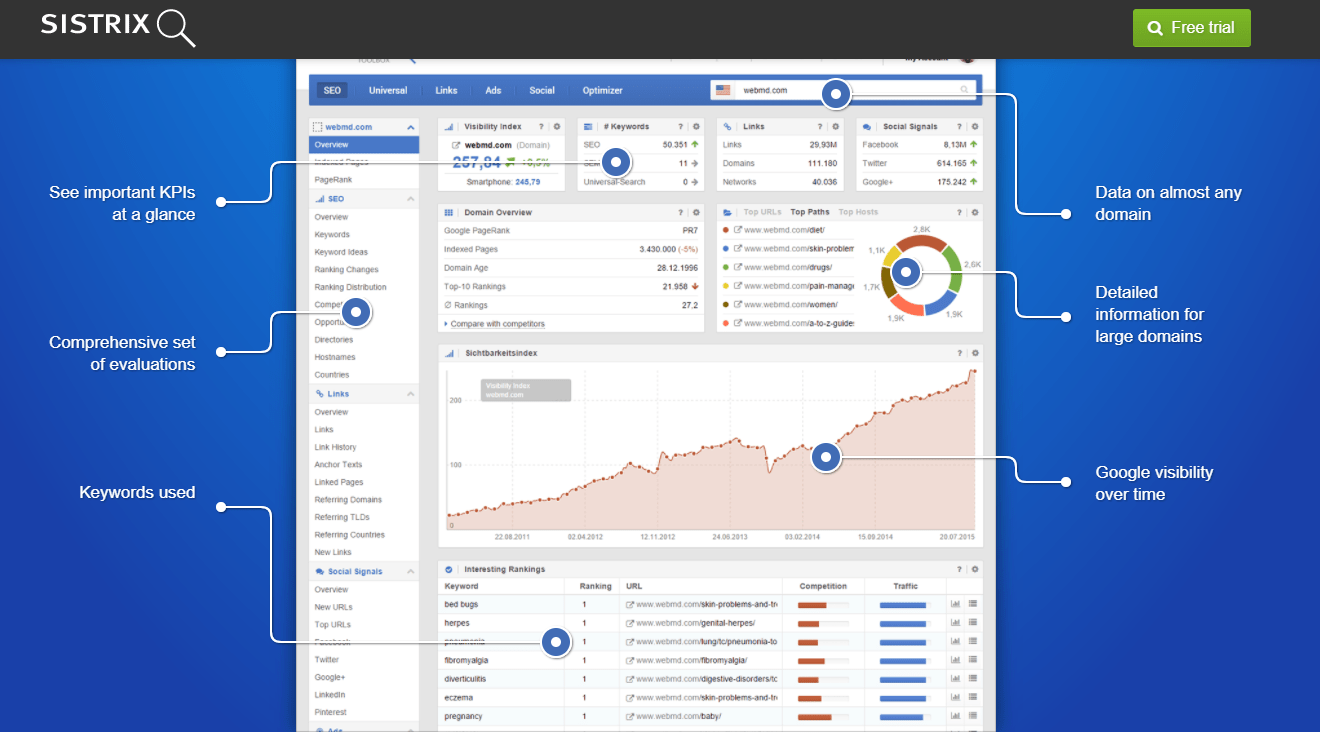This screenshot has height=736, width=1320.
Task: Click the Keyword column header
Action: tap(461, 586)
